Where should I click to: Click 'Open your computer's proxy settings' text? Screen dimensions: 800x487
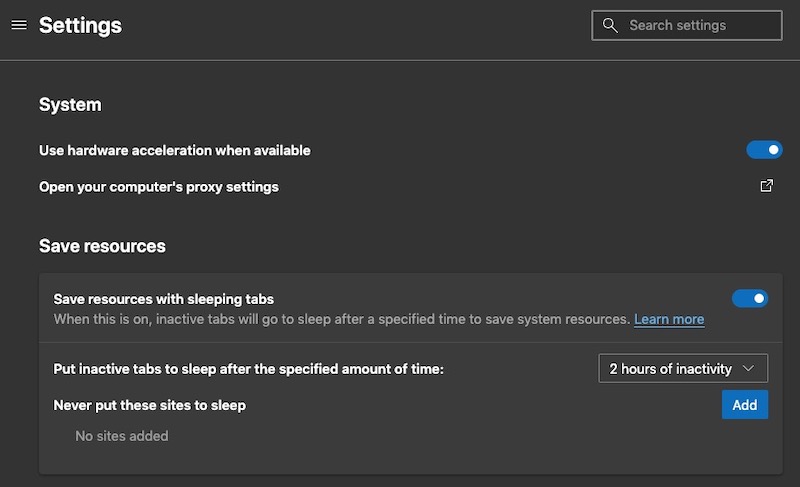(158, 186)
